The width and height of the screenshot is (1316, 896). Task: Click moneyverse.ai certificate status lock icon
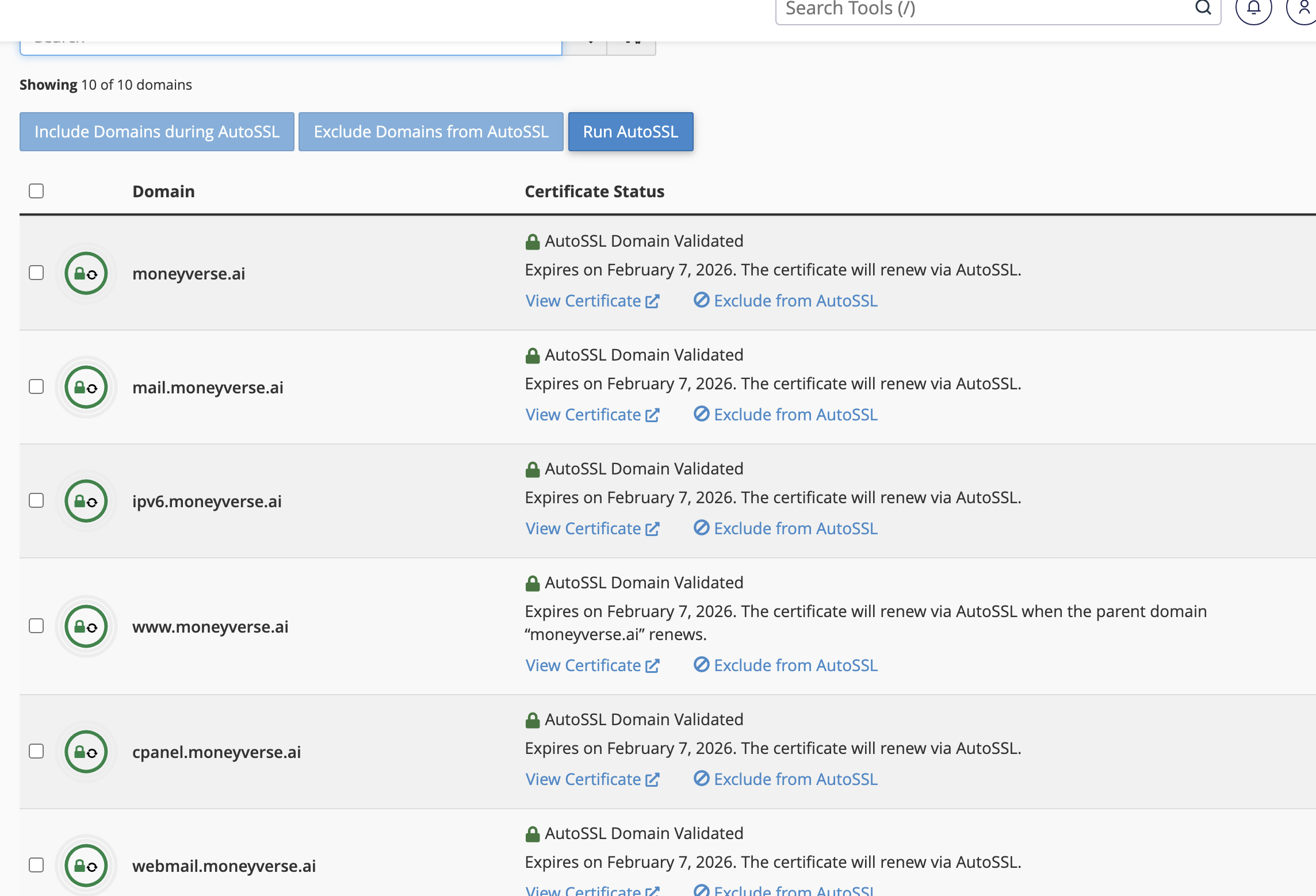tap(86, 273)
